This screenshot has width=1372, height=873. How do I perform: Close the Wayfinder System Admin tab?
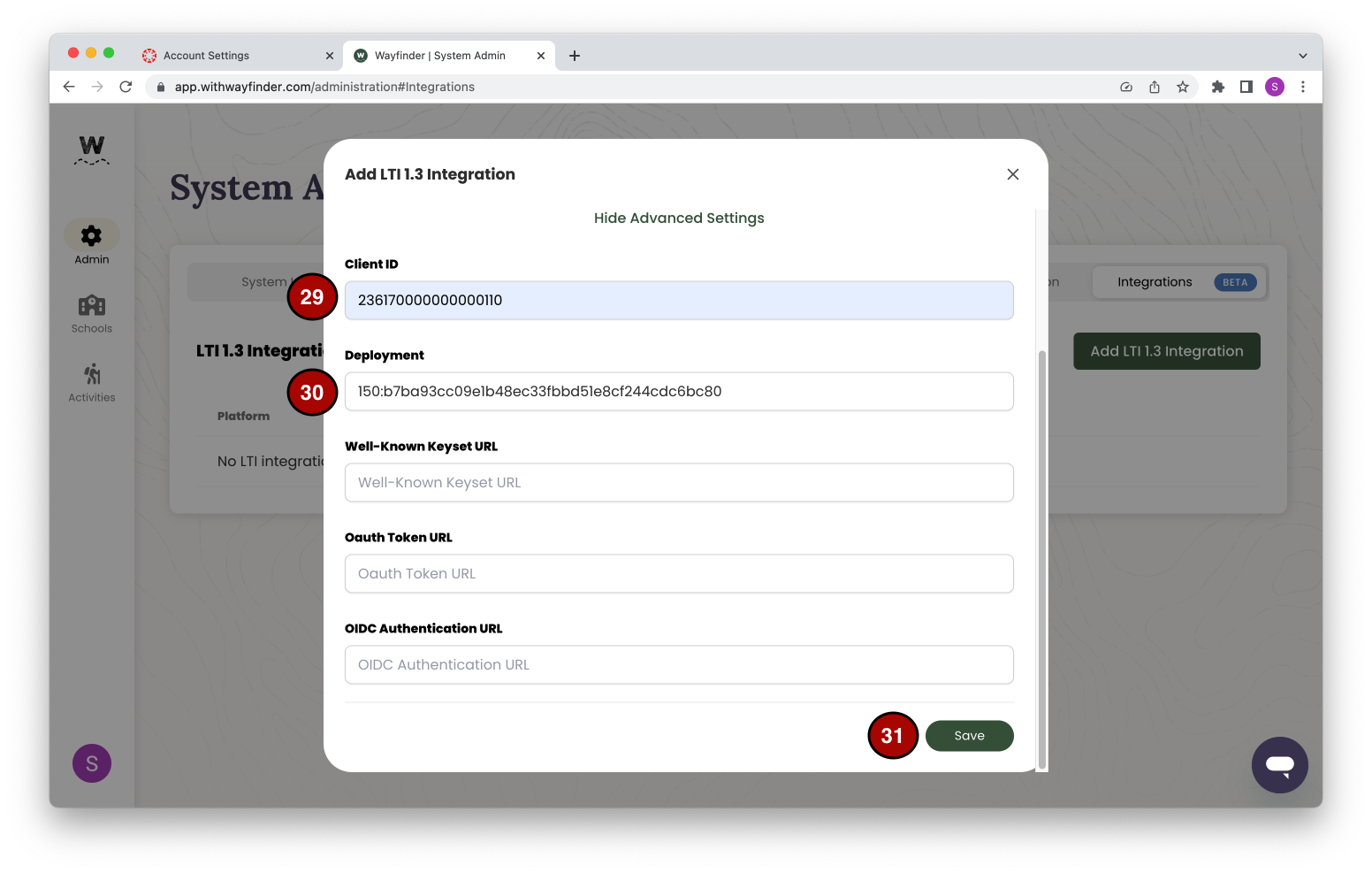click(541, 56)
